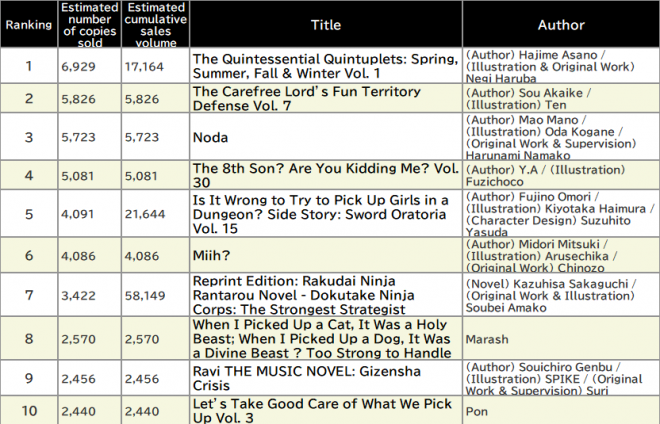660x424 pixels.
Task: Click the Marash author cell
Action: 561,339
